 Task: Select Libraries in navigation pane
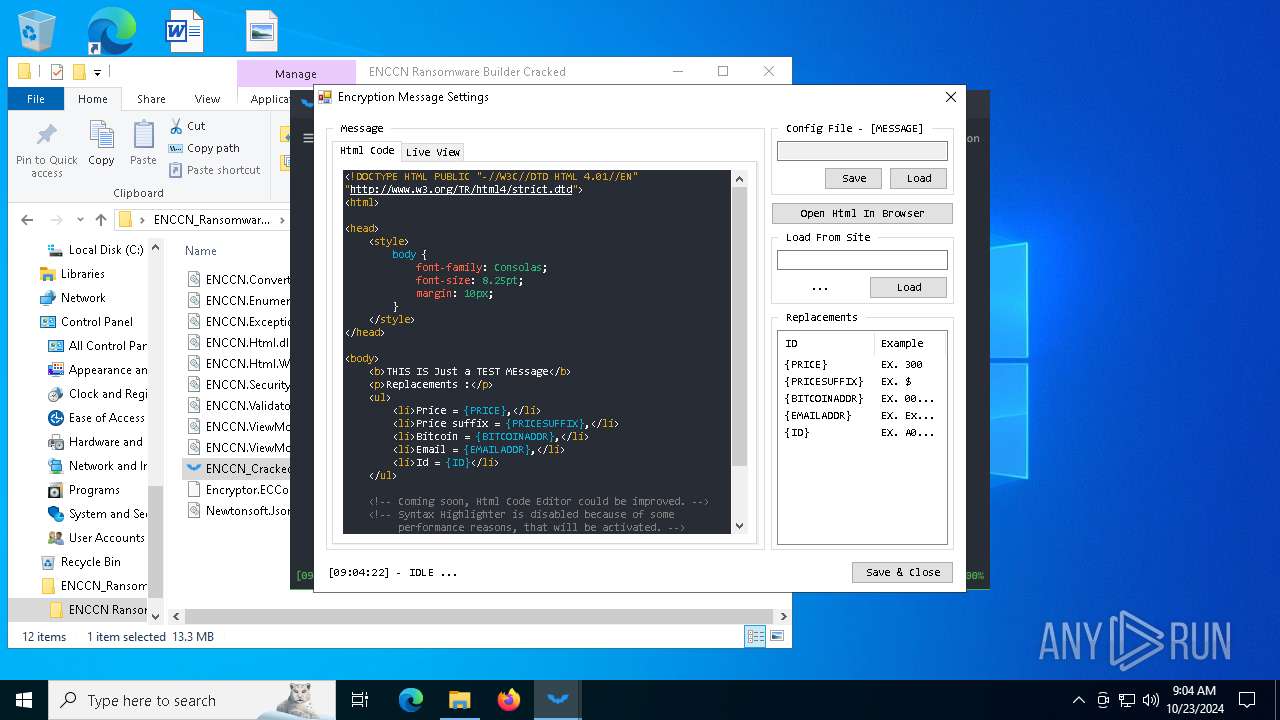click(82, 274)
